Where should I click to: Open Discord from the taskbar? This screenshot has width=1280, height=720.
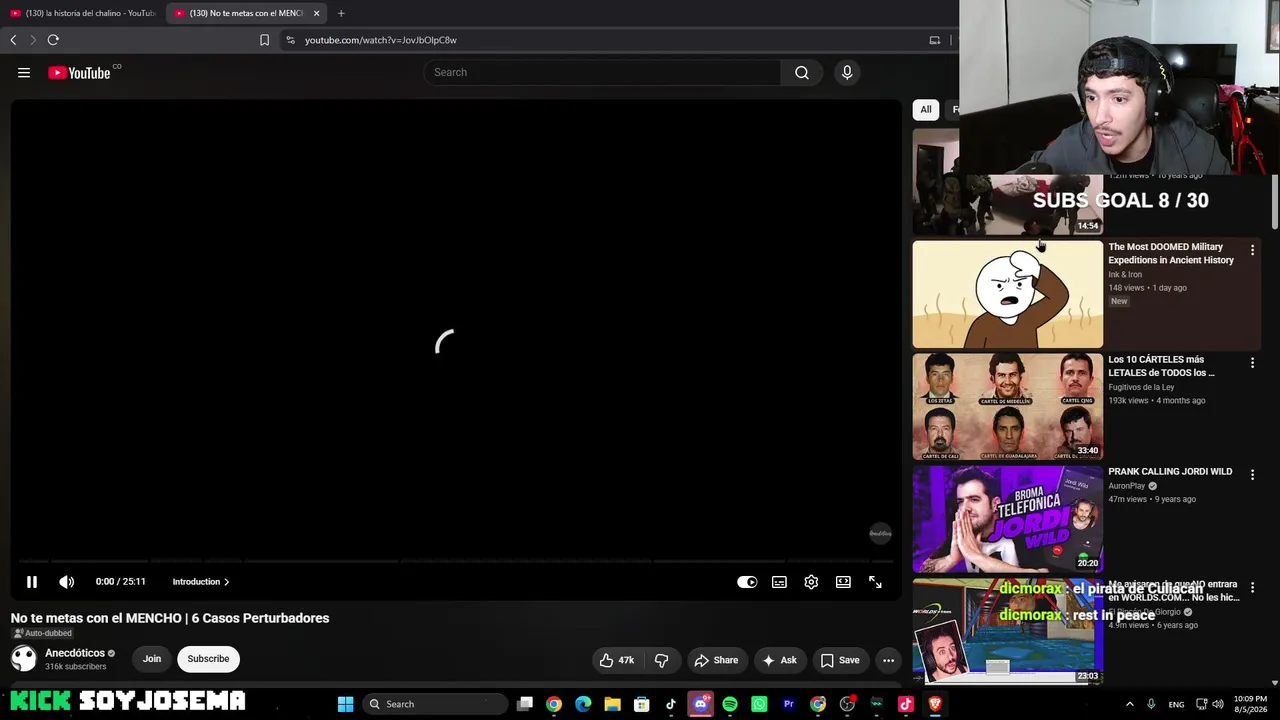700,704
